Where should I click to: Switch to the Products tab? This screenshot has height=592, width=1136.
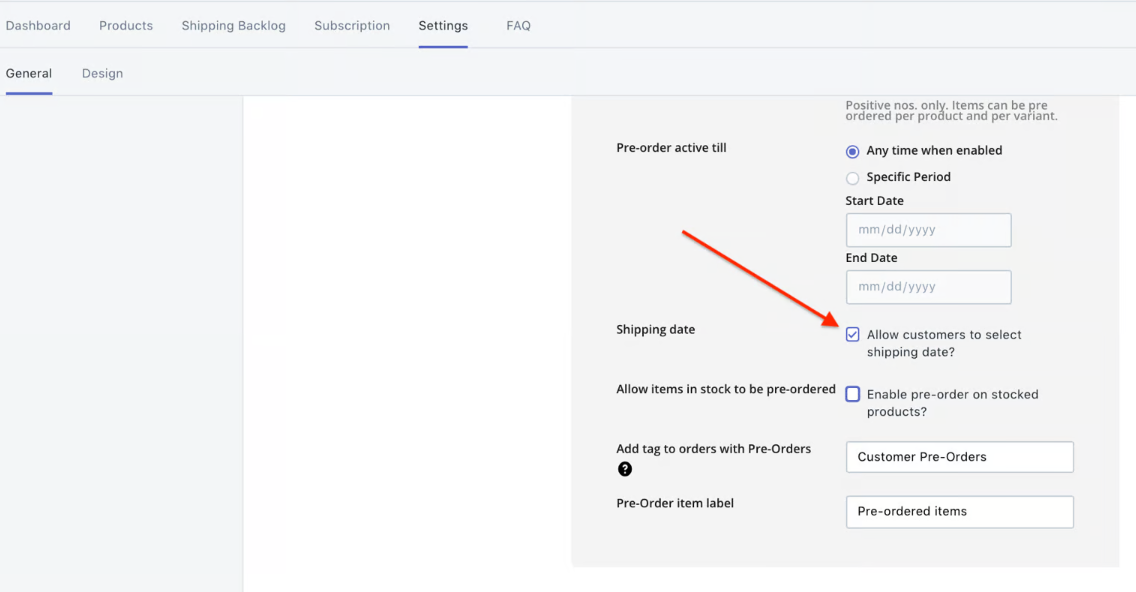point(126,25)
